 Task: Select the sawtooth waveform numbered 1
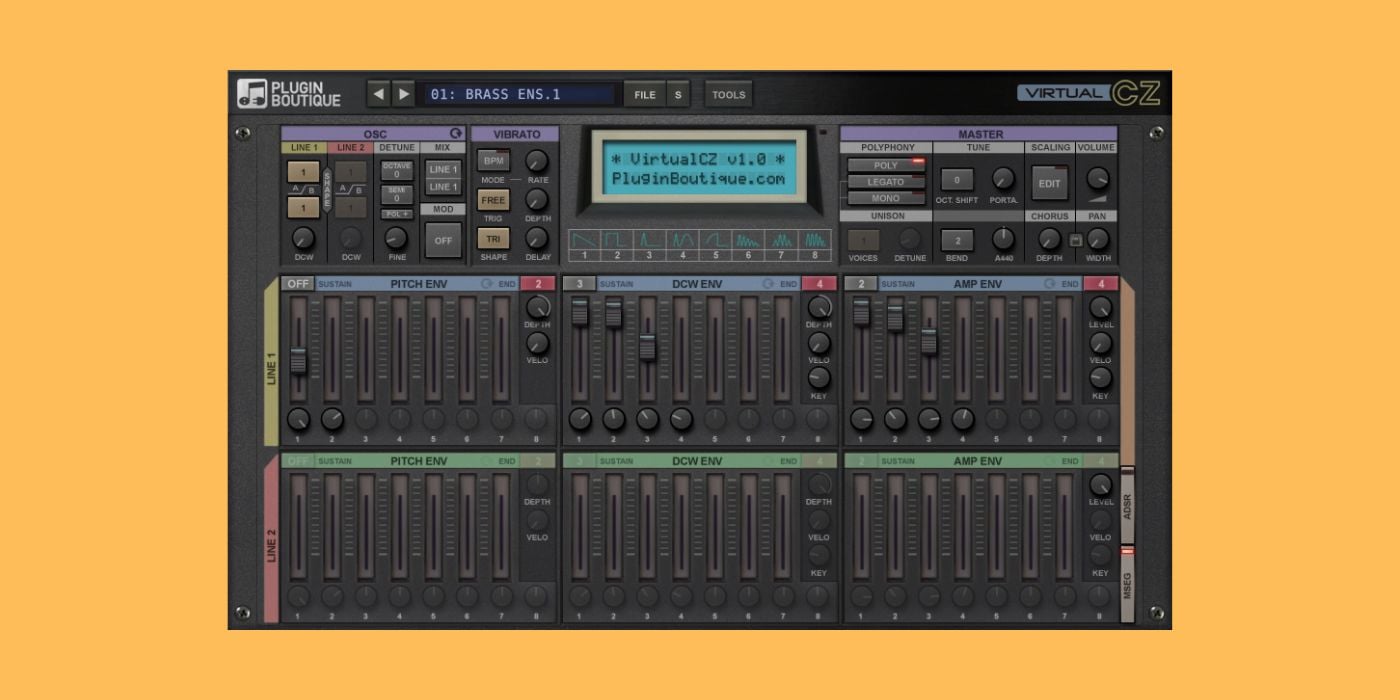584,242
